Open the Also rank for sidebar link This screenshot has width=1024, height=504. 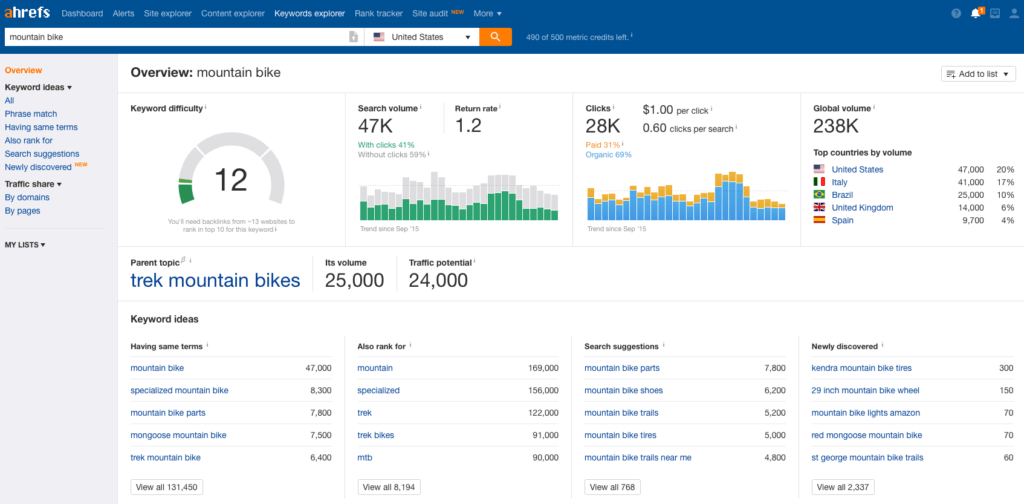point(29,140)
